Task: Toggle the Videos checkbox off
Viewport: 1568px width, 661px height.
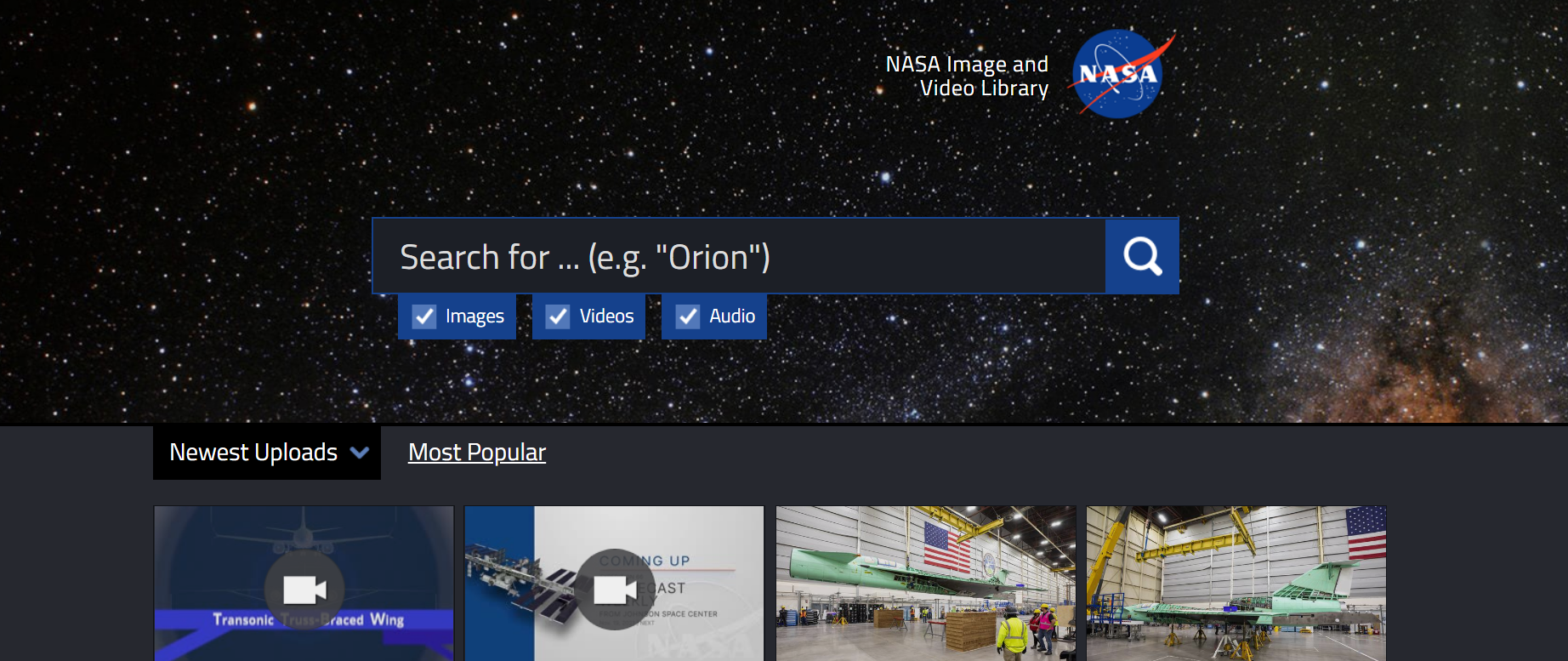Action: (x=558, y=316)
